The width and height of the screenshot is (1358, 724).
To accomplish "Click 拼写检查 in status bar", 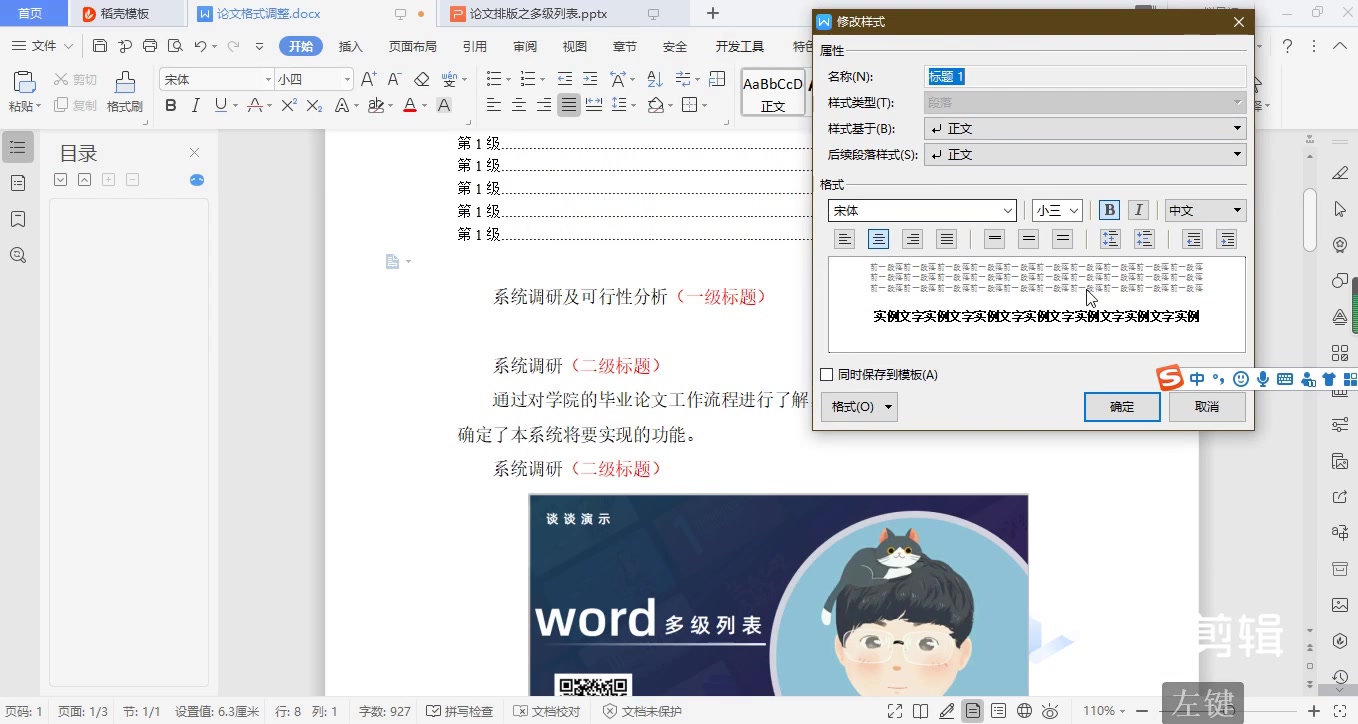I will coord(460,711).
